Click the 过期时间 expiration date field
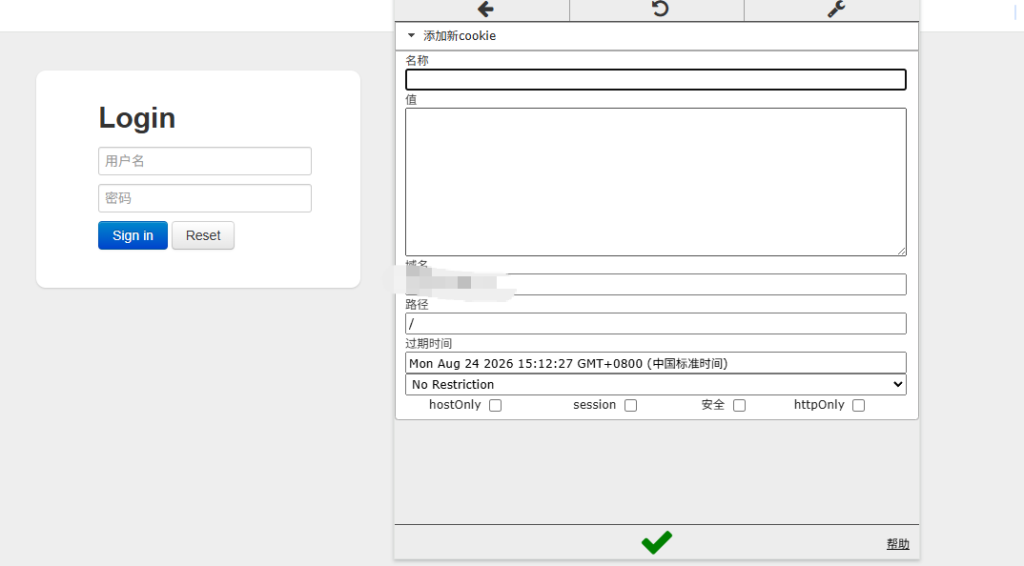Viewport: 1024px width, 566px height. point(655,363)
